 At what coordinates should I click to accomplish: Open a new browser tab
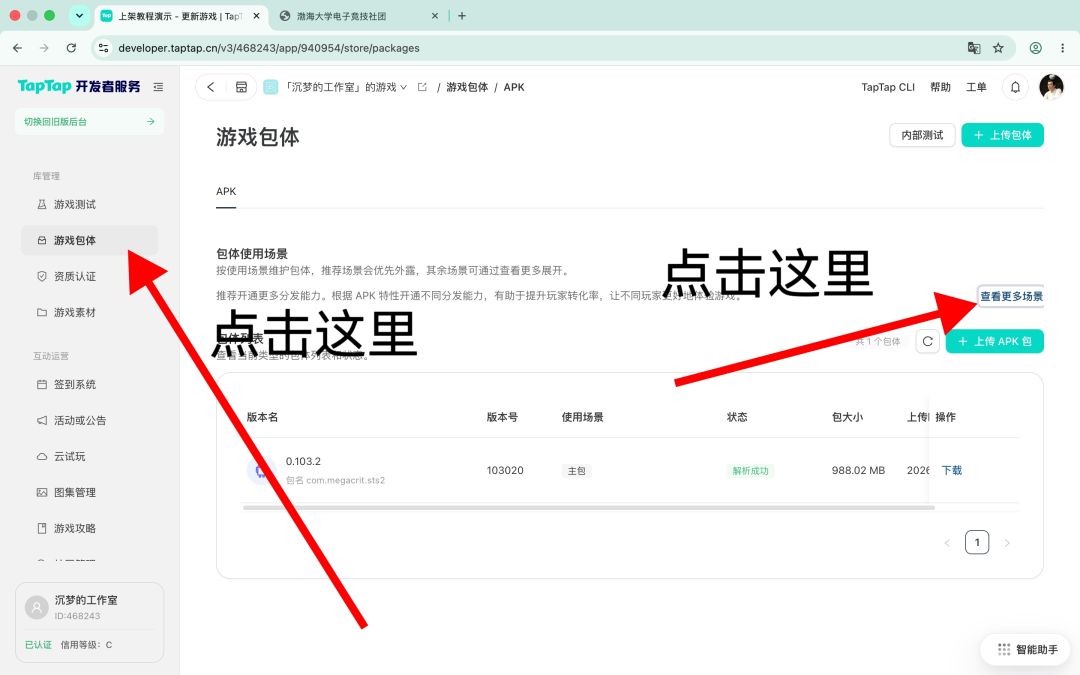tap(461, 15)
